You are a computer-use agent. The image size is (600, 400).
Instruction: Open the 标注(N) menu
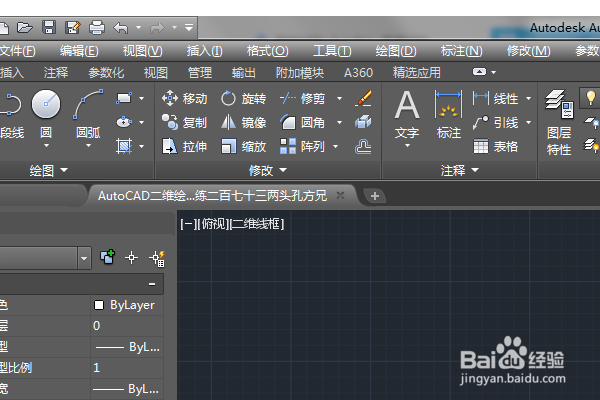pyautogui.click(x=461, y=51)
